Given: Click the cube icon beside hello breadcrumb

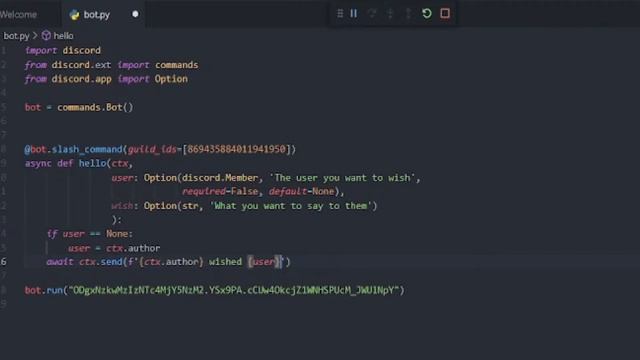Looking at the screenshot, I should tap(46, 36).
